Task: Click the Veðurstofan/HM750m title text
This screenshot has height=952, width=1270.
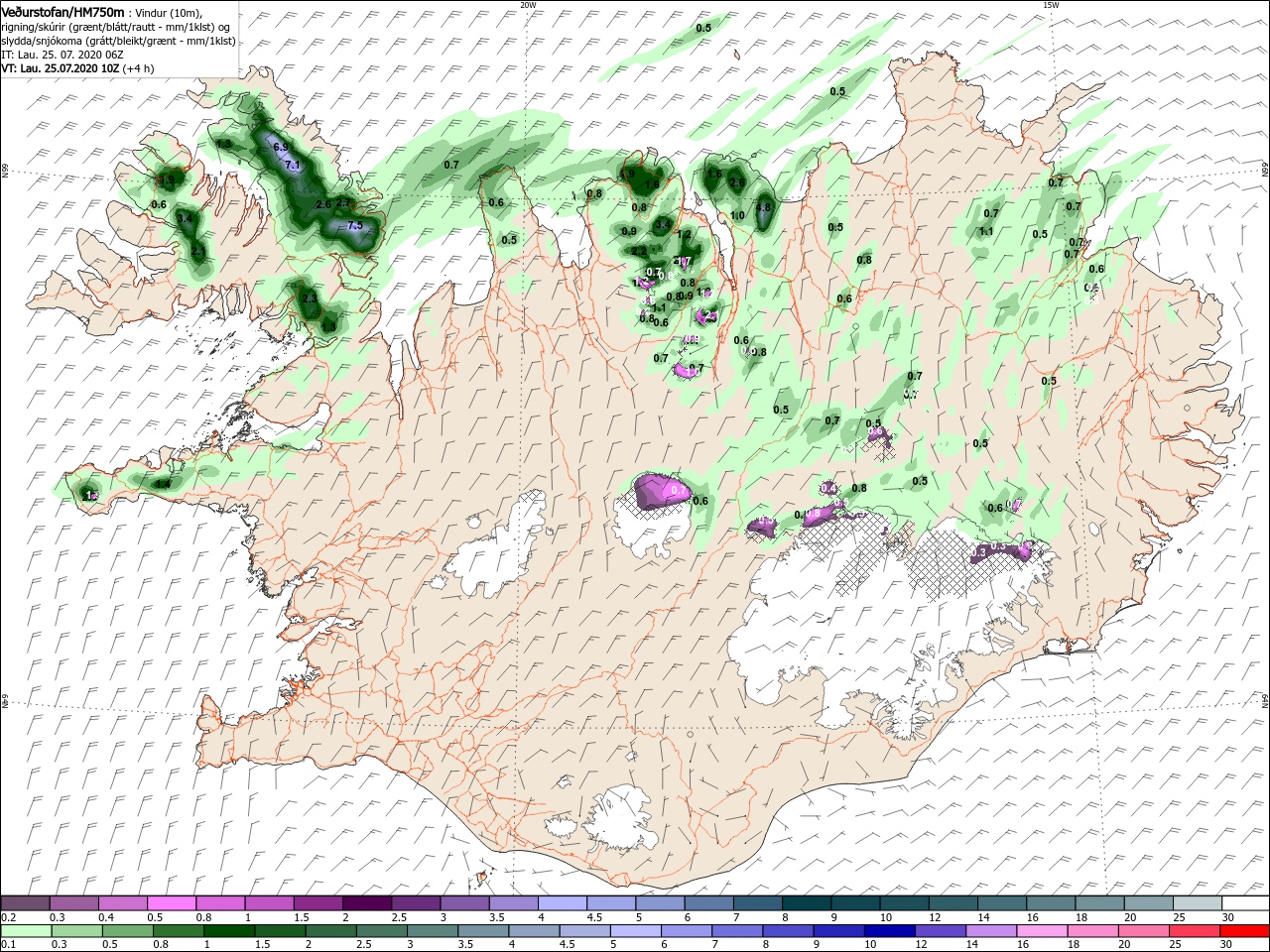Action: click(x=63, y=11)
